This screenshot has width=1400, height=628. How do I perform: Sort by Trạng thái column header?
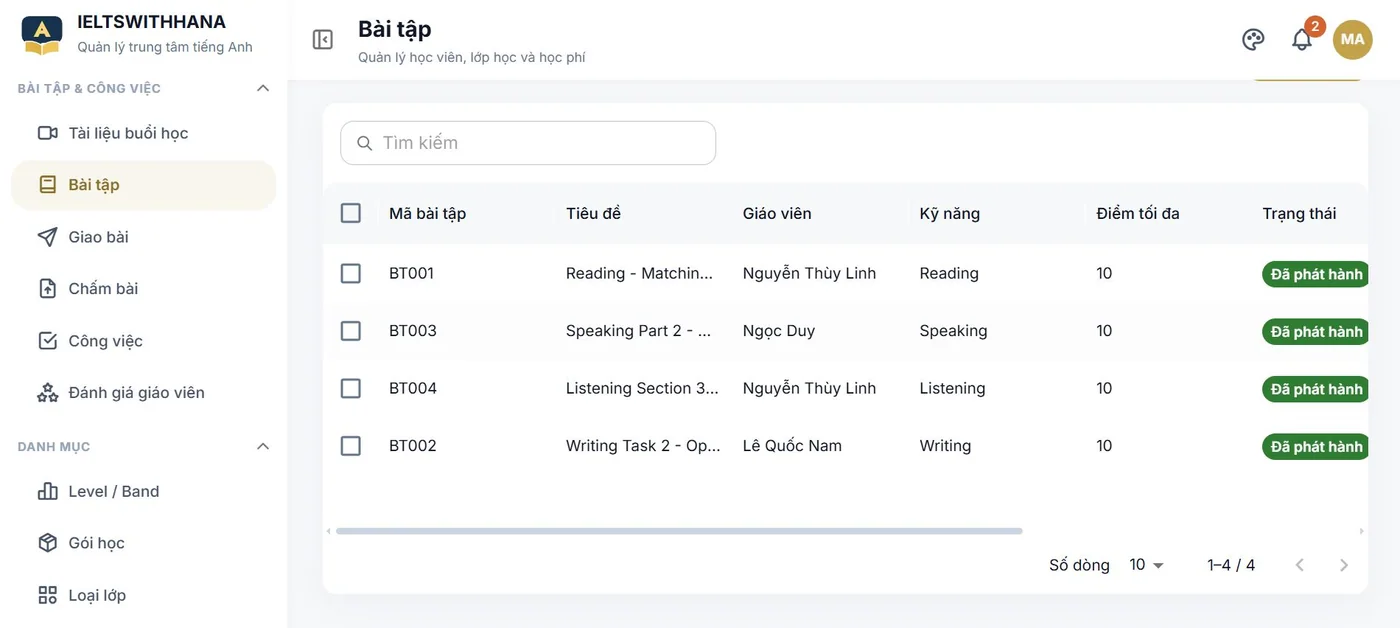[x=1299, y=213]
